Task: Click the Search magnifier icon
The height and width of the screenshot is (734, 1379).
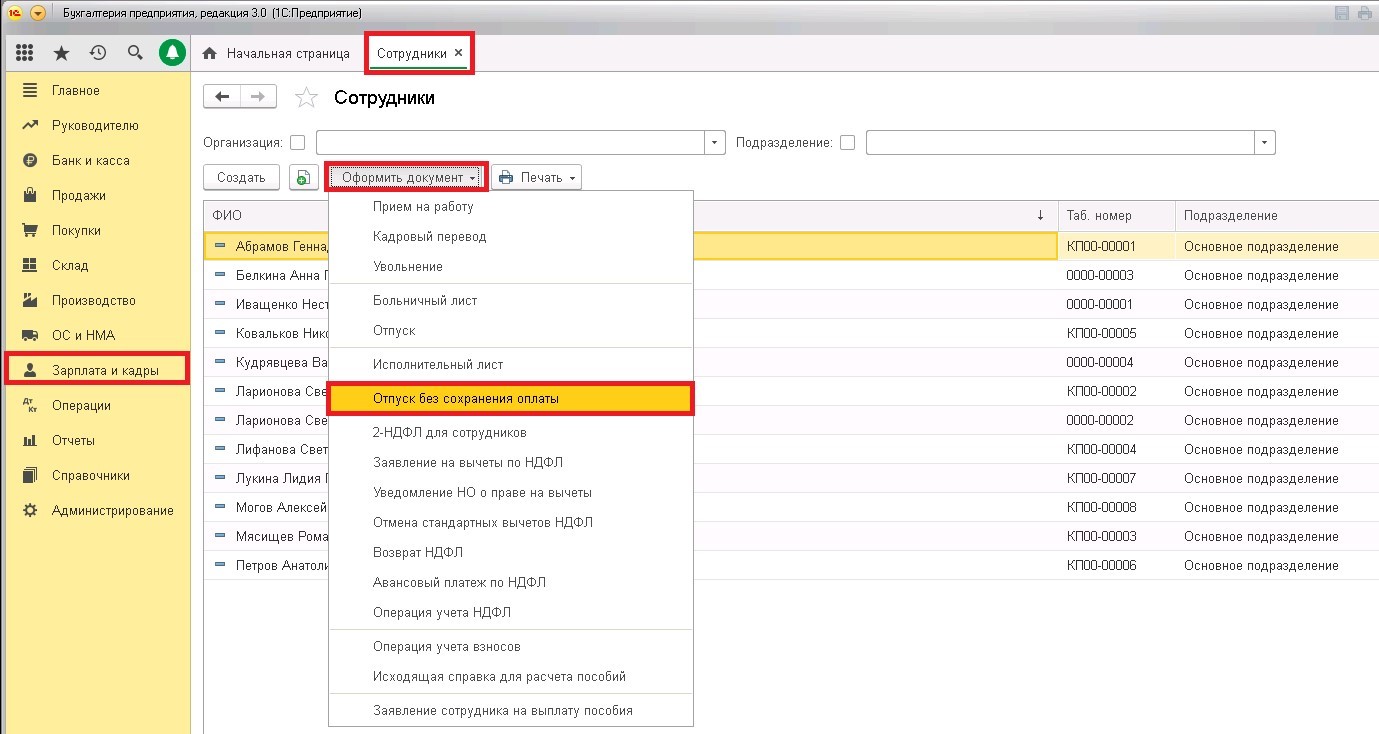Action: tap(135, 53)
